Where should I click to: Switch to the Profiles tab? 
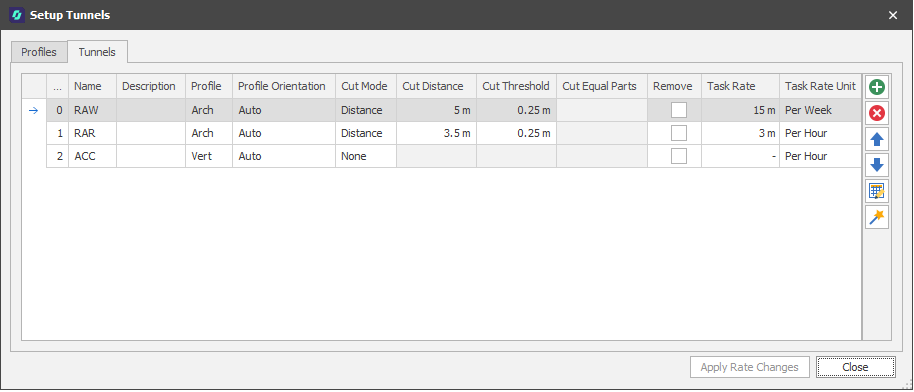coord(39,52)
